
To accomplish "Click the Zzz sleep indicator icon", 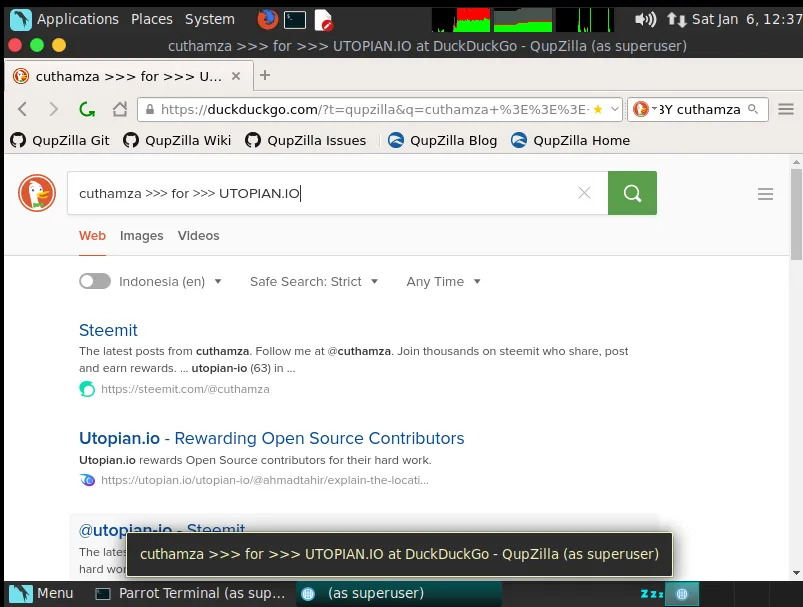I will coord(651,594).
